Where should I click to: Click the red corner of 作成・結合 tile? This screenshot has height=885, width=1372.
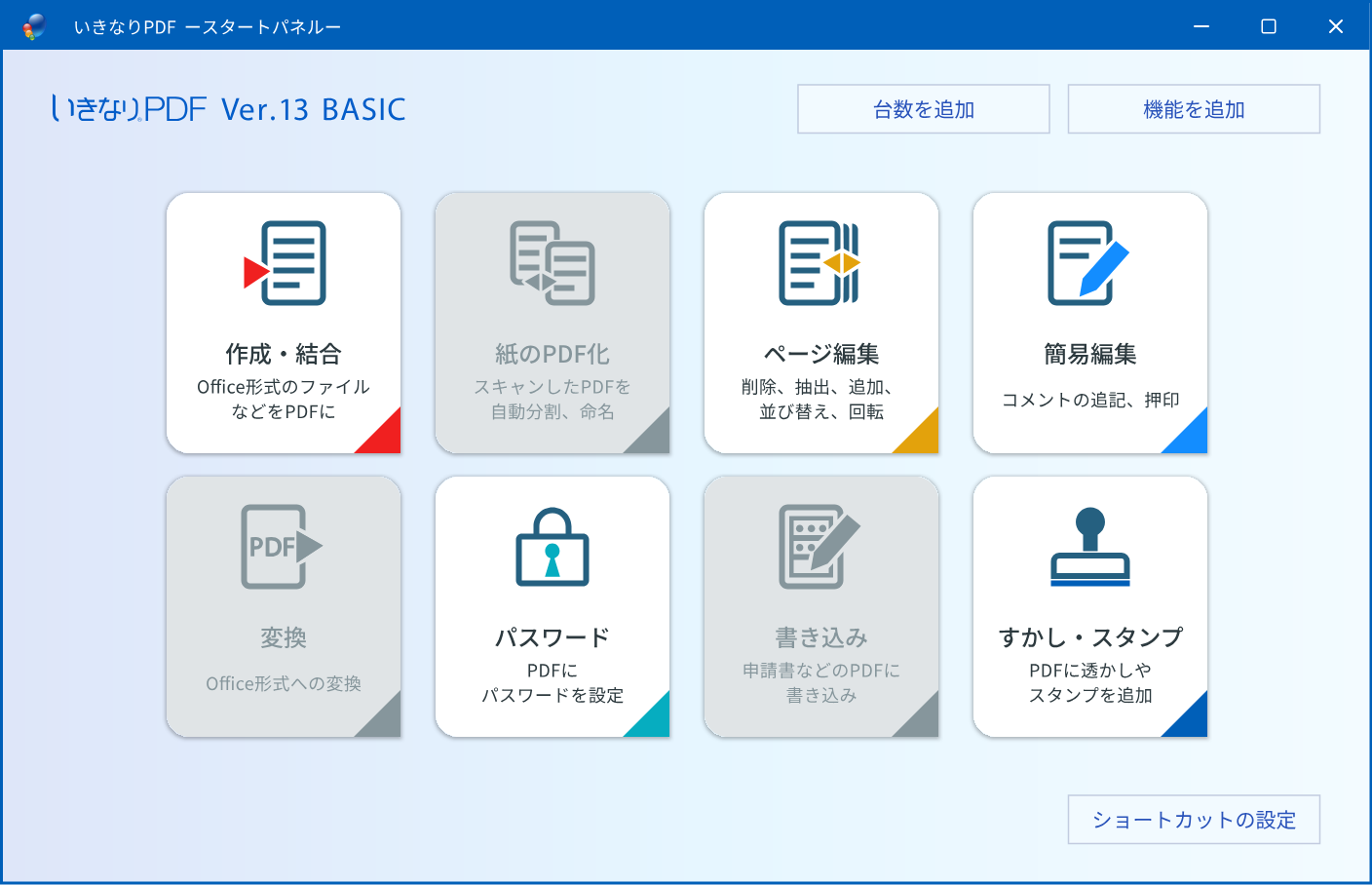tap(384, 437)
